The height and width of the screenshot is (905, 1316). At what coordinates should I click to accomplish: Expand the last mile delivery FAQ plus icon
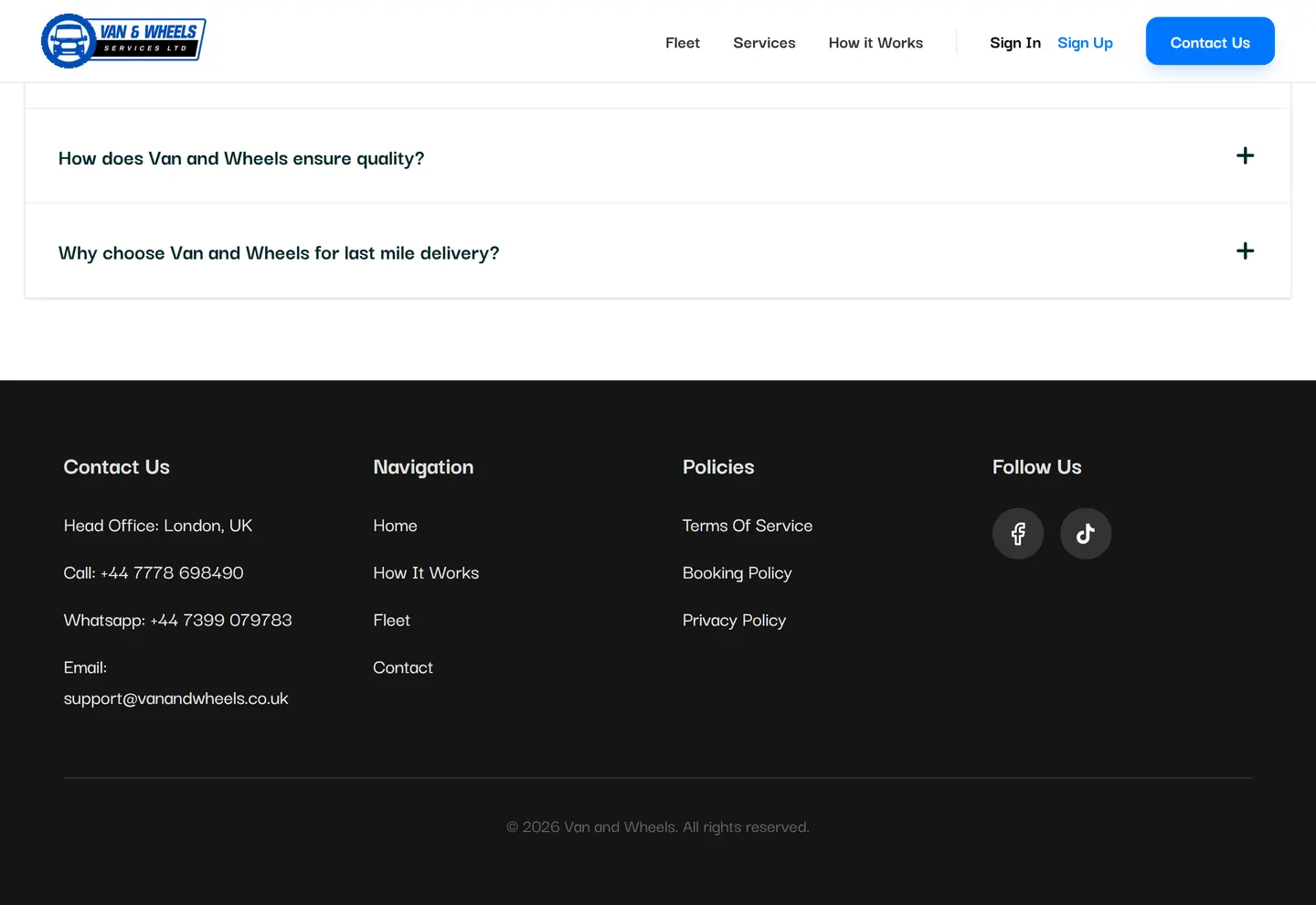click(x=1245, y=251)
